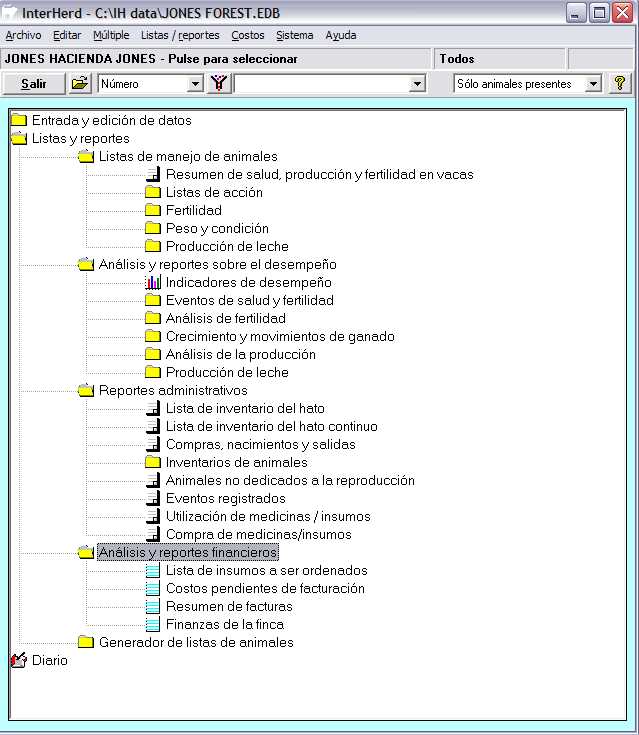Click the Utilización de medicinas report icon

153,517
